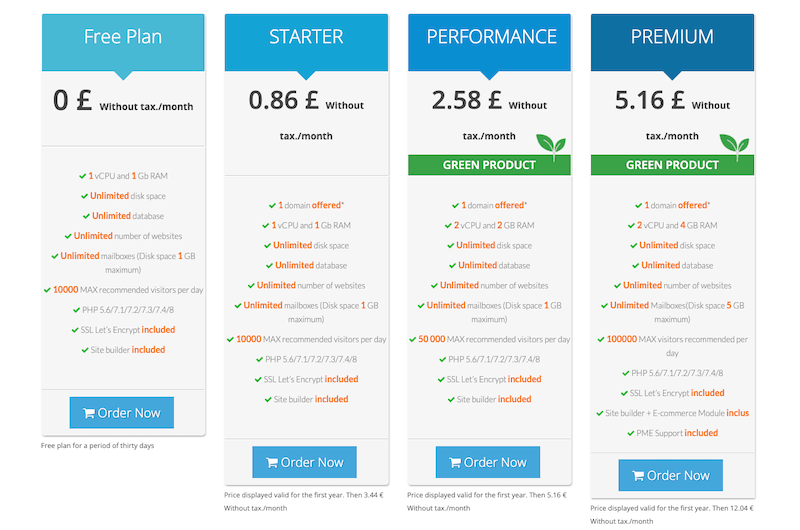Screen dimensions: 800x530
Task: Select the STARTER plan header
Action: [306, 42]
